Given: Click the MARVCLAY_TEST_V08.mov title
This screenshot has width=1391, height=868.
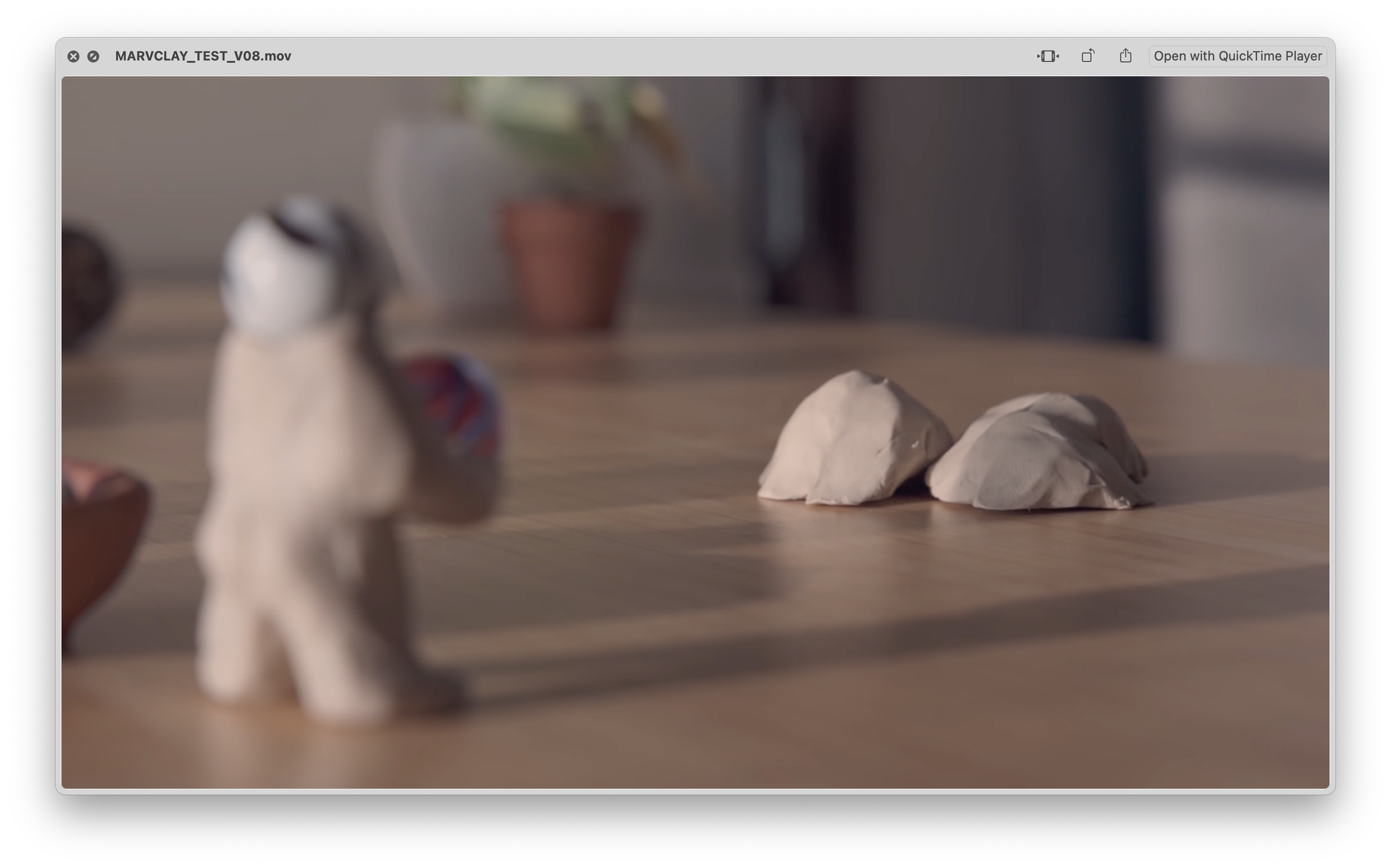Looking at the screenshot, I should [x=203, y=56].
